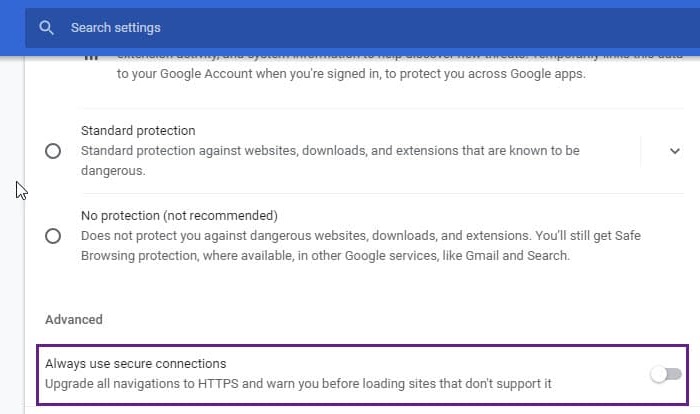Click the blank area right of Advanced heading
Viewport: 700px width, 414px height.
coord(400,320)
